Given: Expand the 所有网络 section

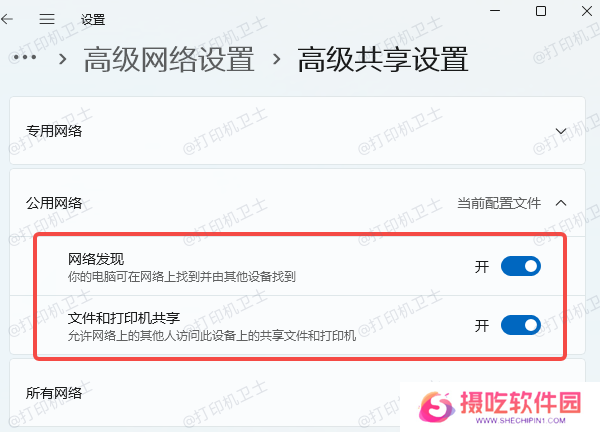Looking at the screenshot, I should coord(297,393).
